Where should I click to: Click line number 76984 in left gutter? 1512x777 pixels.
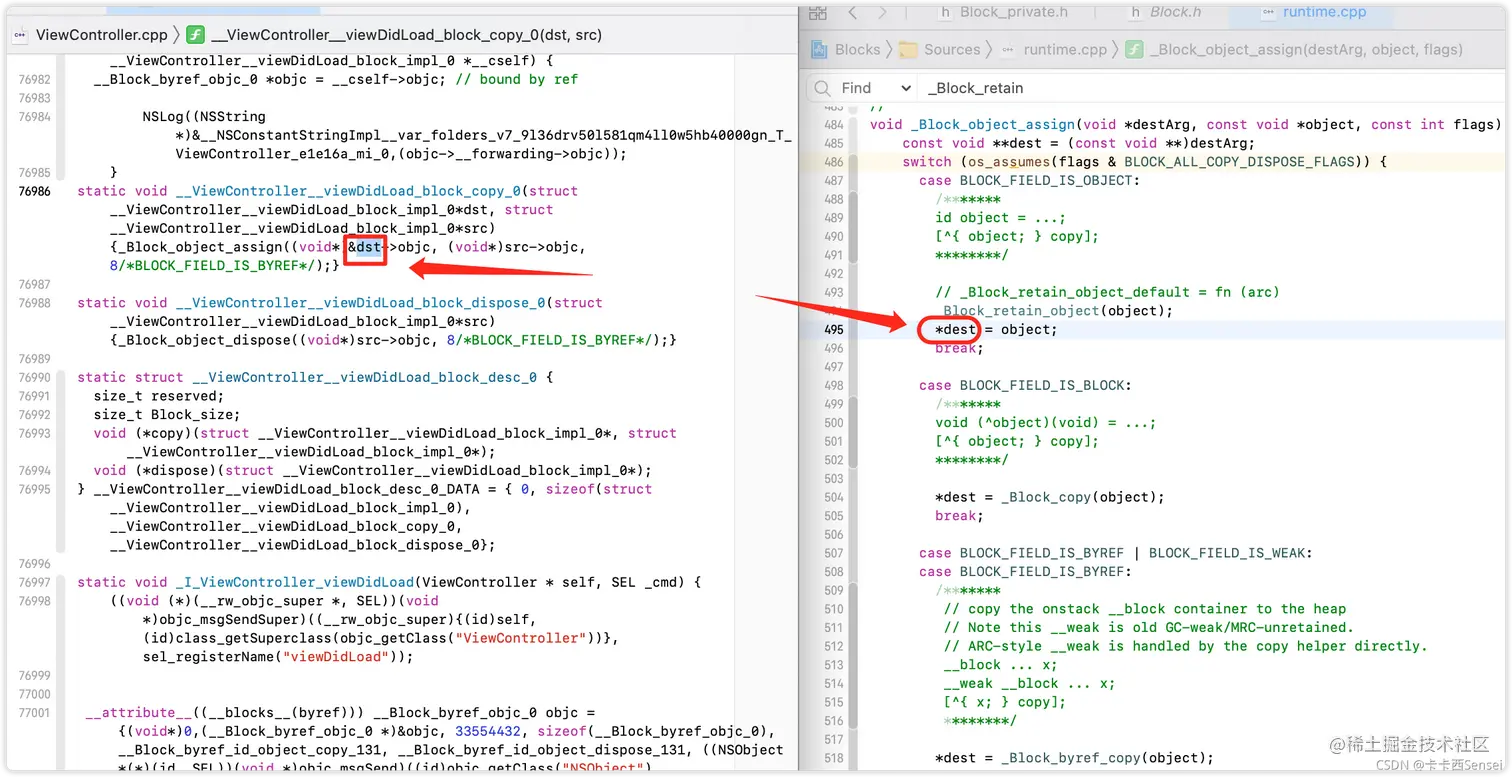coord(34,117)
